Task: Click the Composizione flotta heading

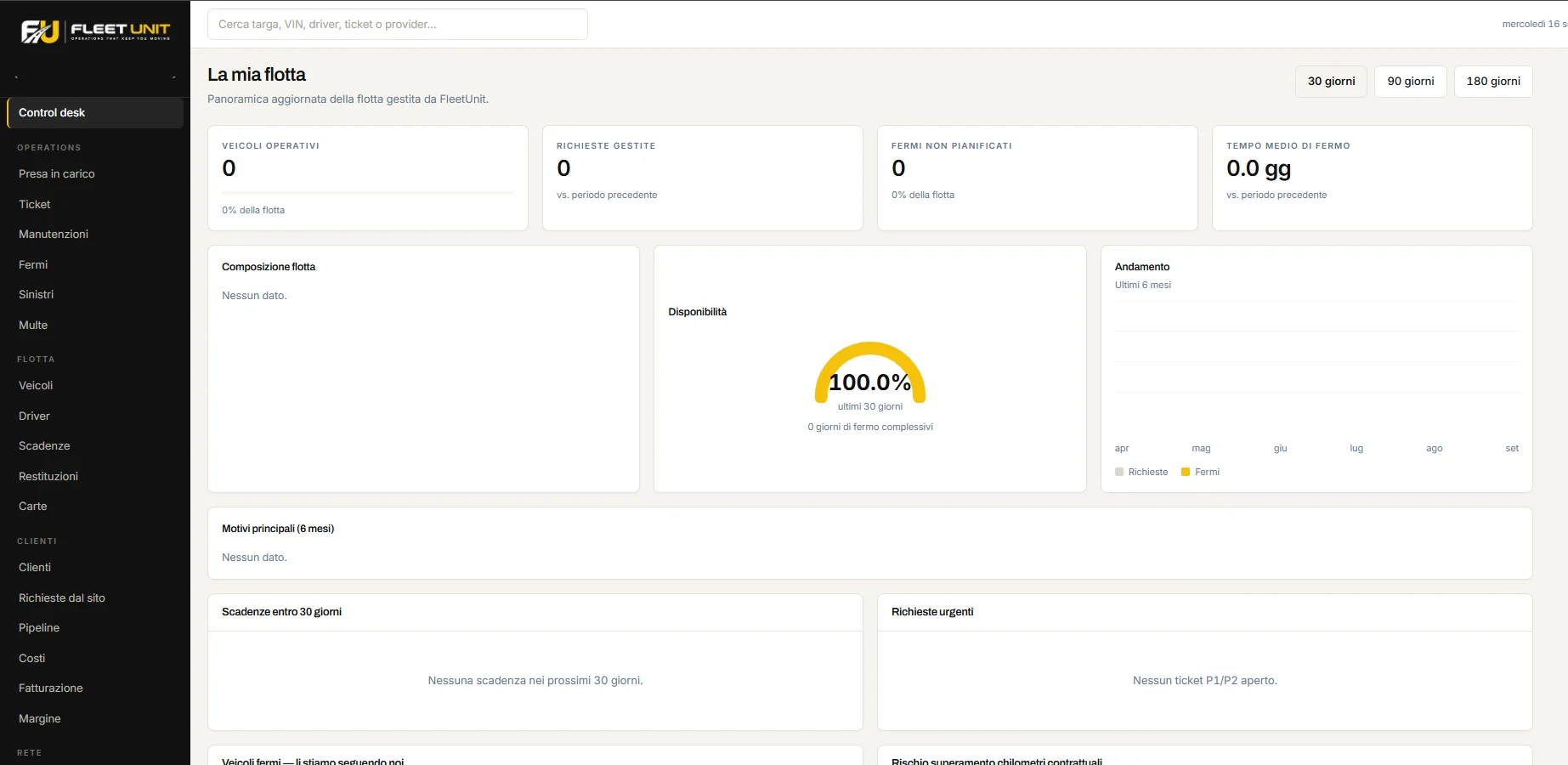Action: (x=269, y=267)
